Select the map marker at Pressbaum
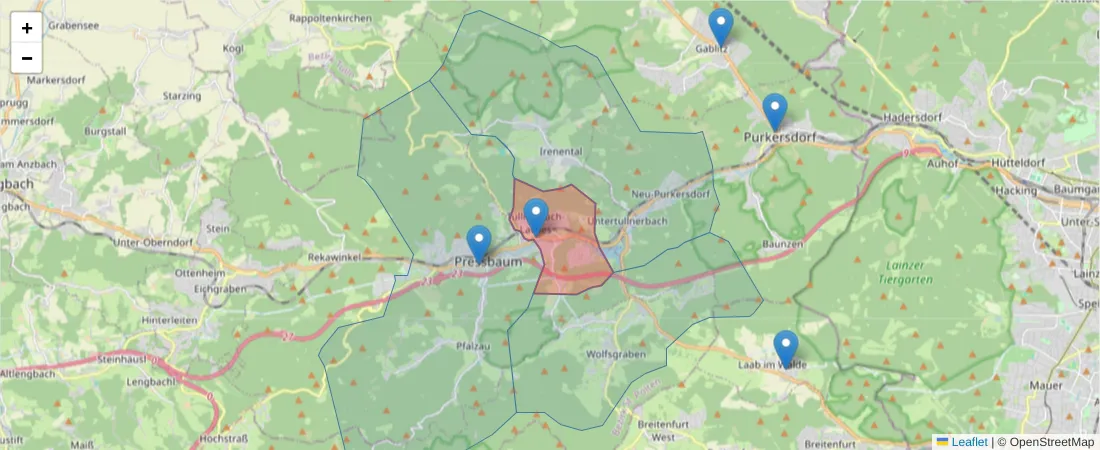Image resolution: width=1100 pixels, height=450 pixels. [479, 244]
